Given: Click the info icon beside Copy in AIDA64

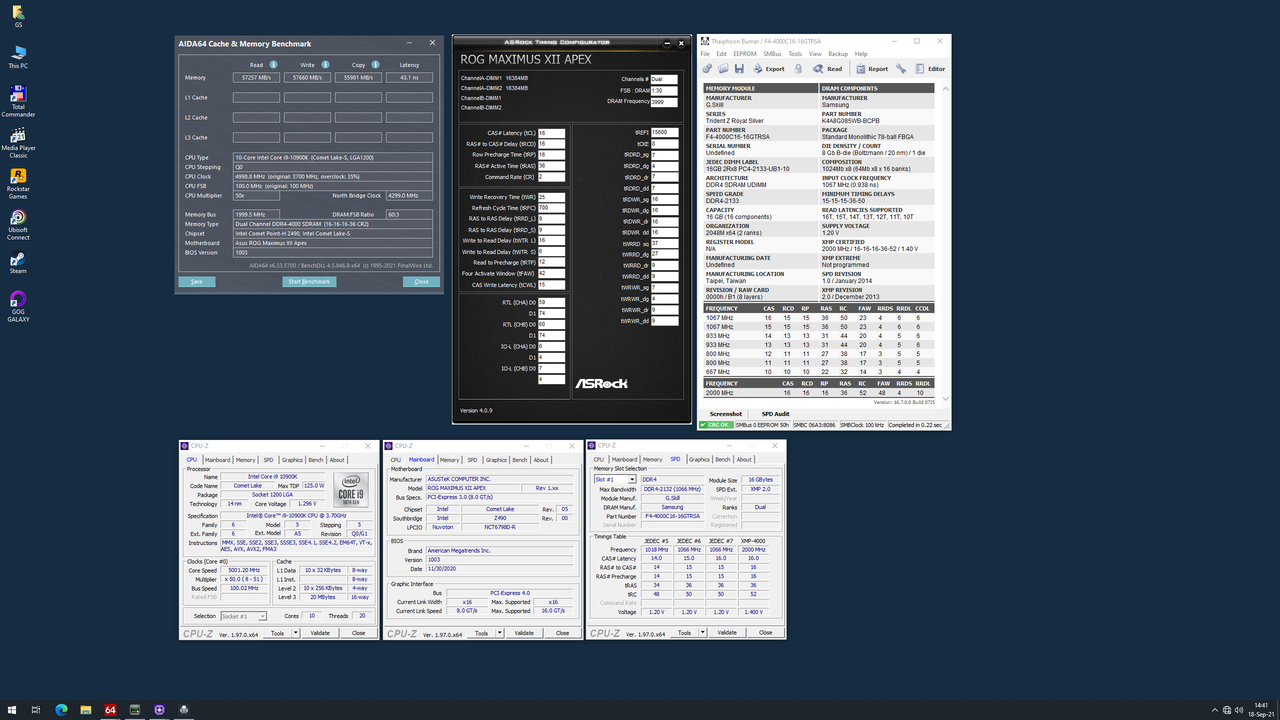Looking at the screenshot, I should (375, 65).
